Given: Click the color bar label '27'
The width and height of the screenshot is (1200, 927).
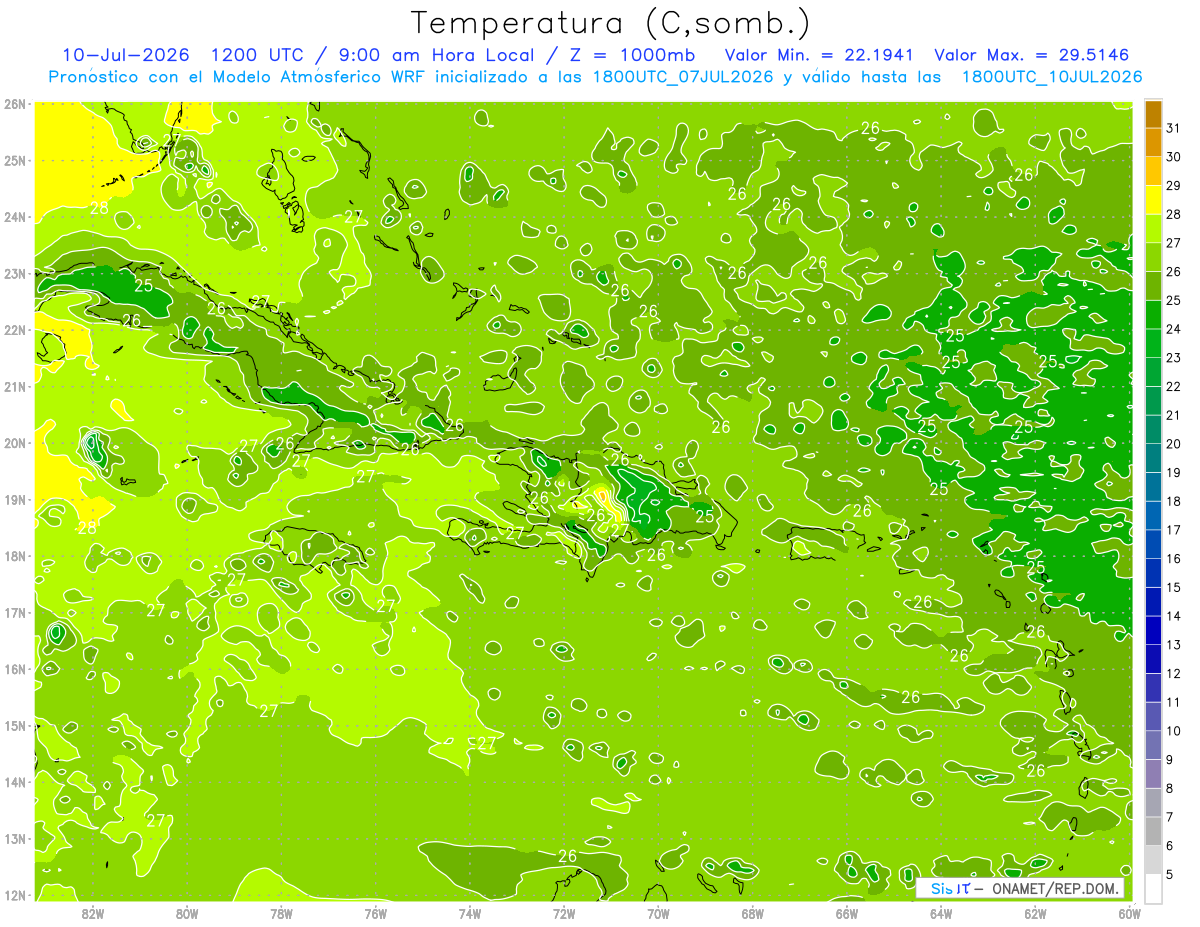Looking at the screenshot, I should click(x=1174, y=243).
